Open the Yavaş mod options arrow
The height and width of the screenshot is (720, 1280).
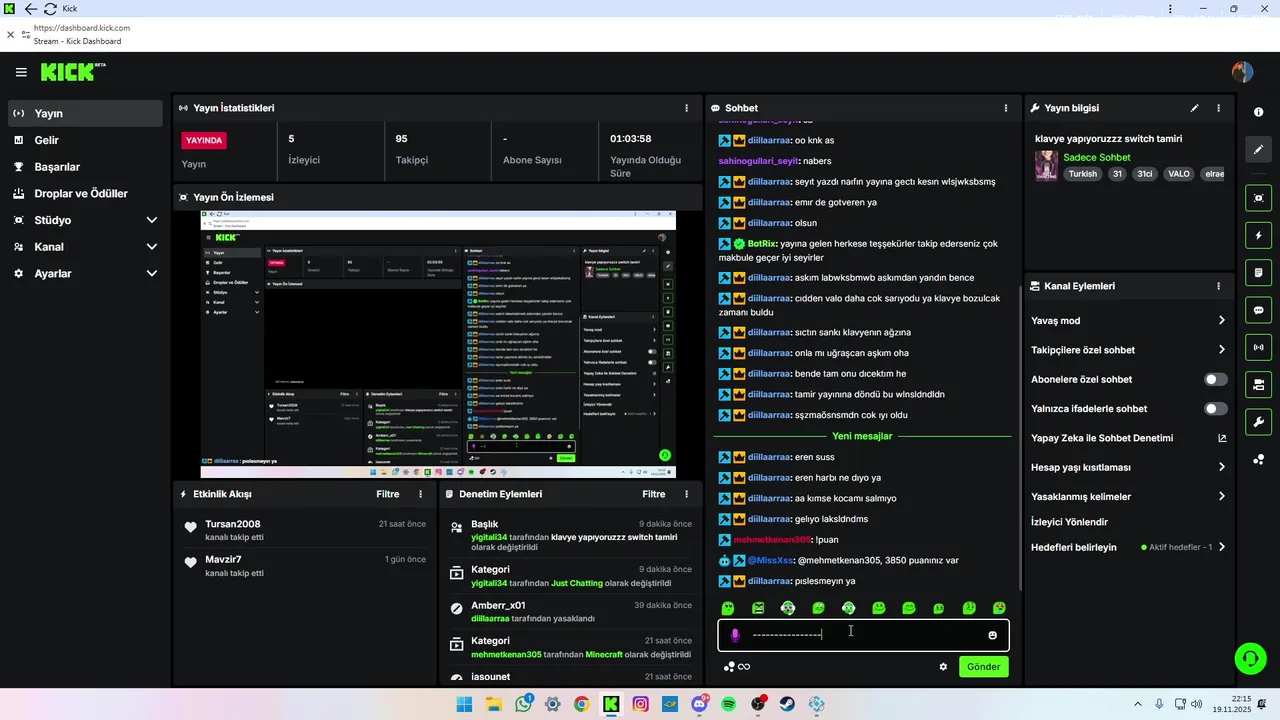coord(1221,321)
